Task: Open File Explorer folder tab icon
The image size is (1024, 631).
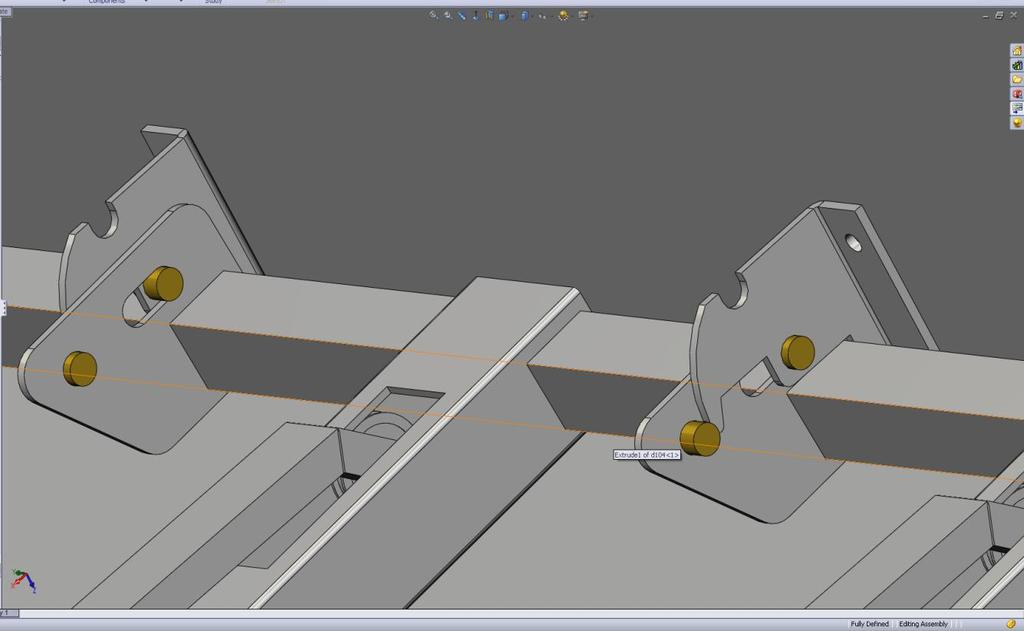Action: [x=1017, y=80]
